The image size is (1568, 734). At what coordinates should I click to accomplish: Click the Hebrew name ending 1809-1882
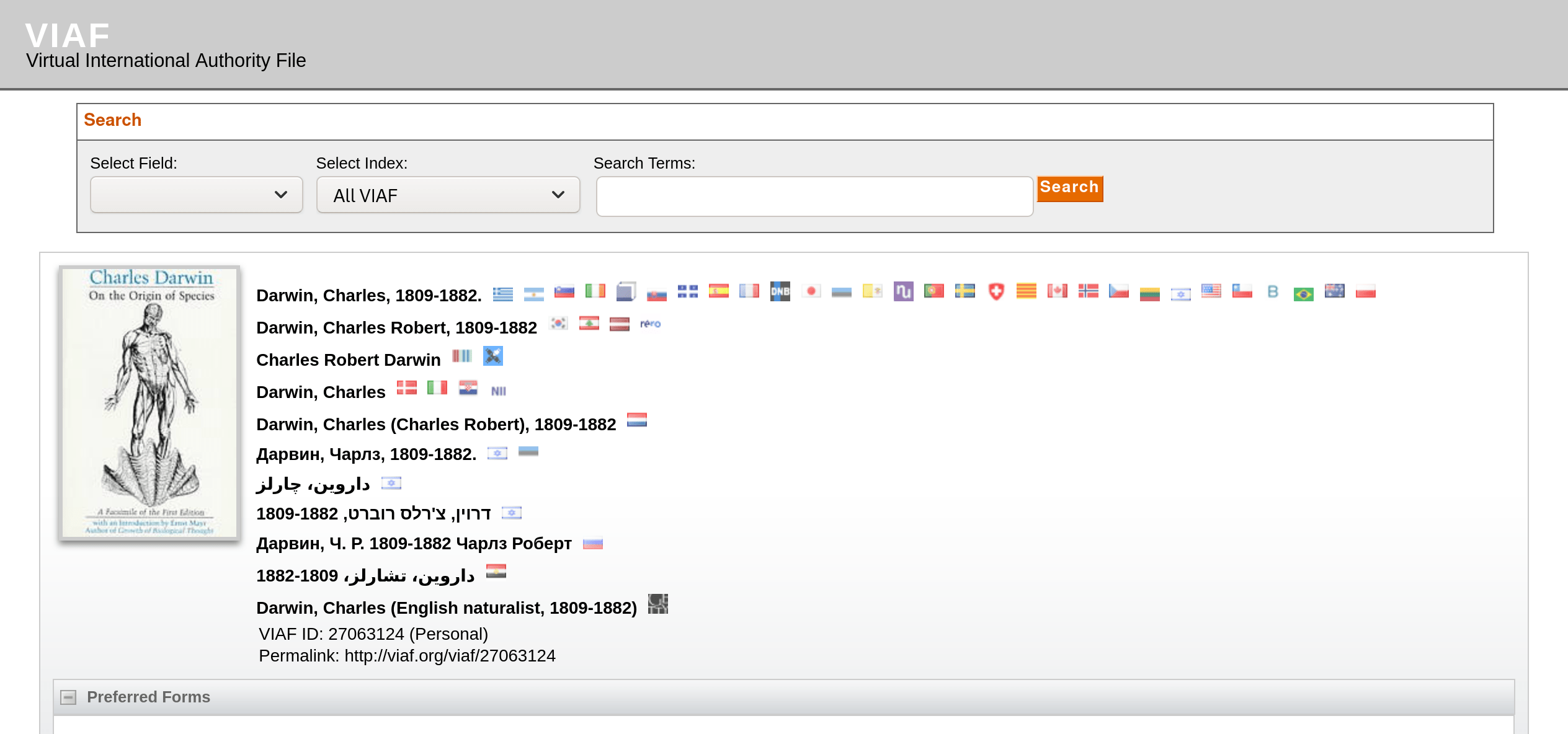click(373, 514)
